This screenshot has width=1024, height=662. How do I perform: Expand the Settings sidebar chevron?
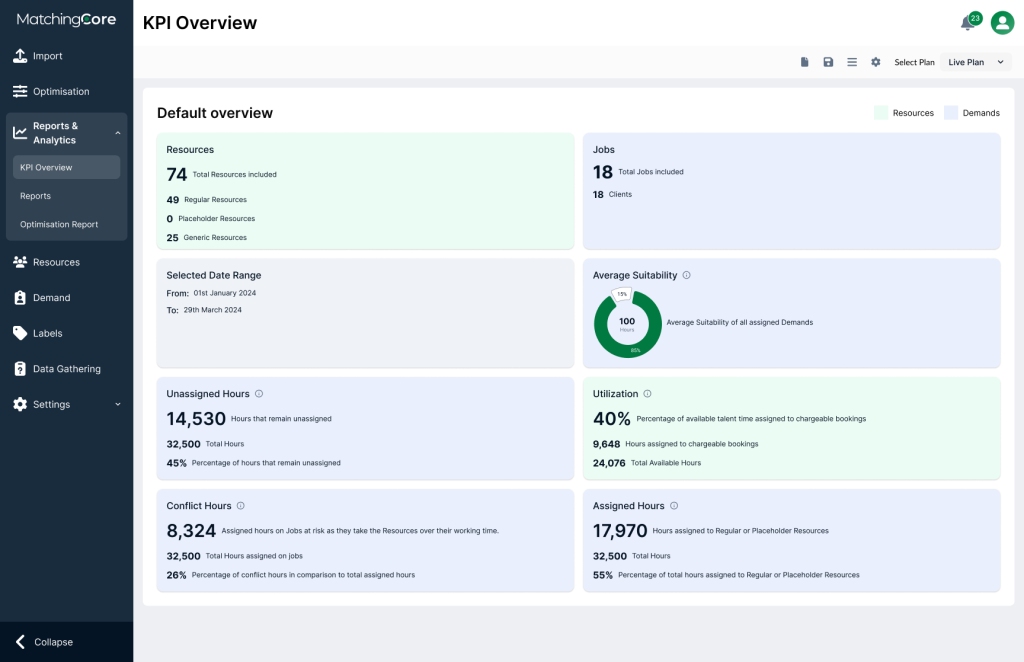[118, 404]
